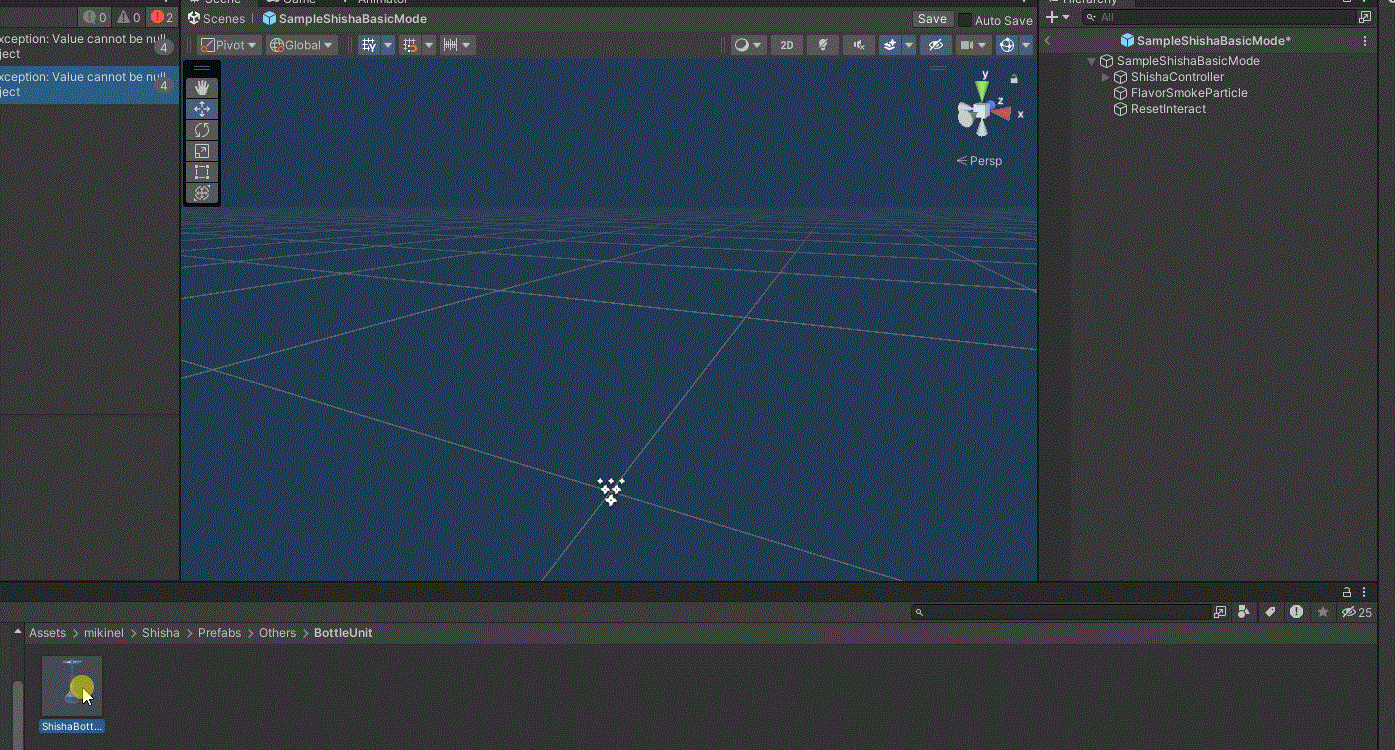Viewport: 1395px width, 750px height.
Task: Select the Rotate tool
Action: tap(202, 130)
